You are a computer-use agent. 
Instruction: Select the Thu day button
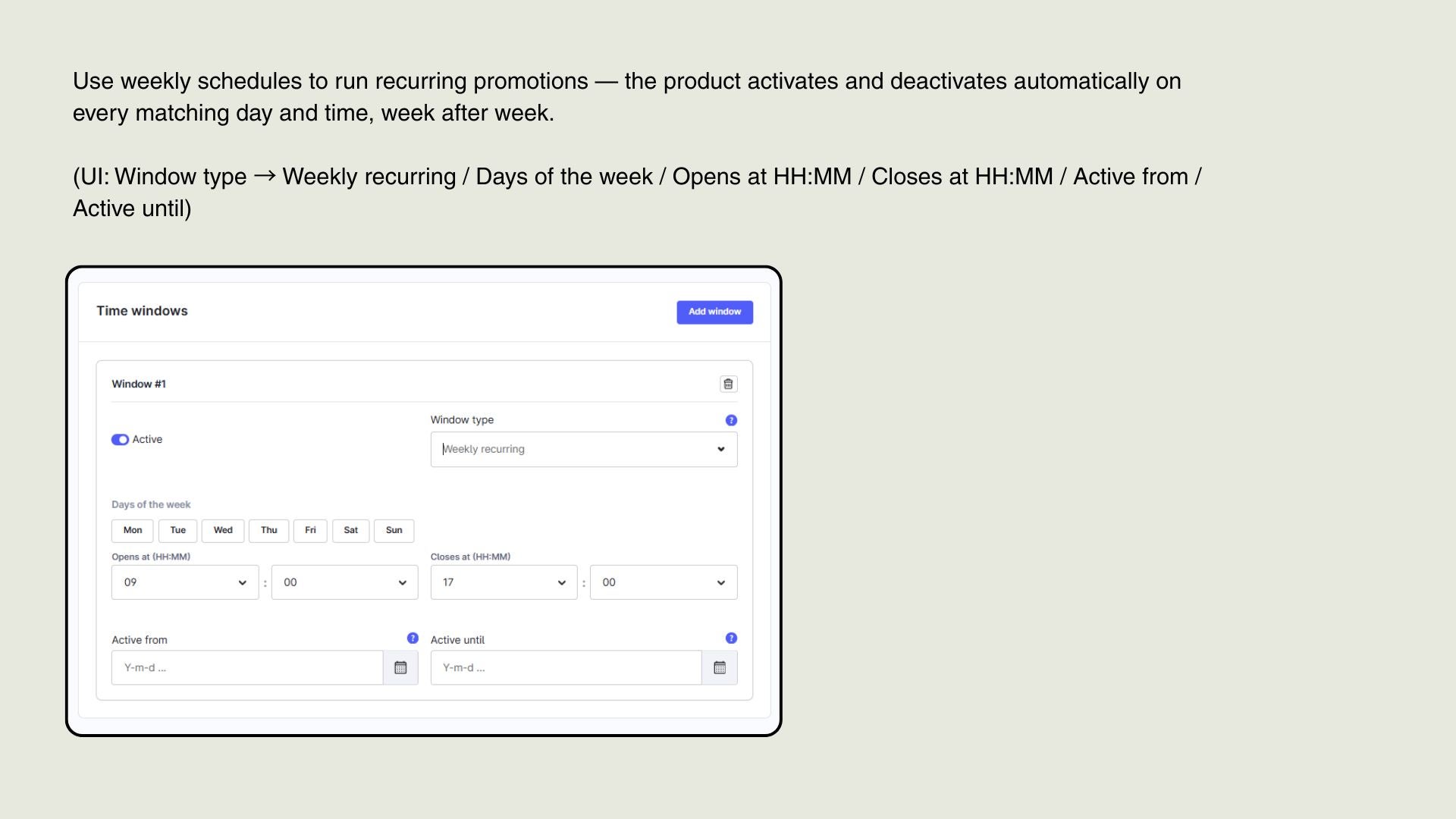point(269,531)
